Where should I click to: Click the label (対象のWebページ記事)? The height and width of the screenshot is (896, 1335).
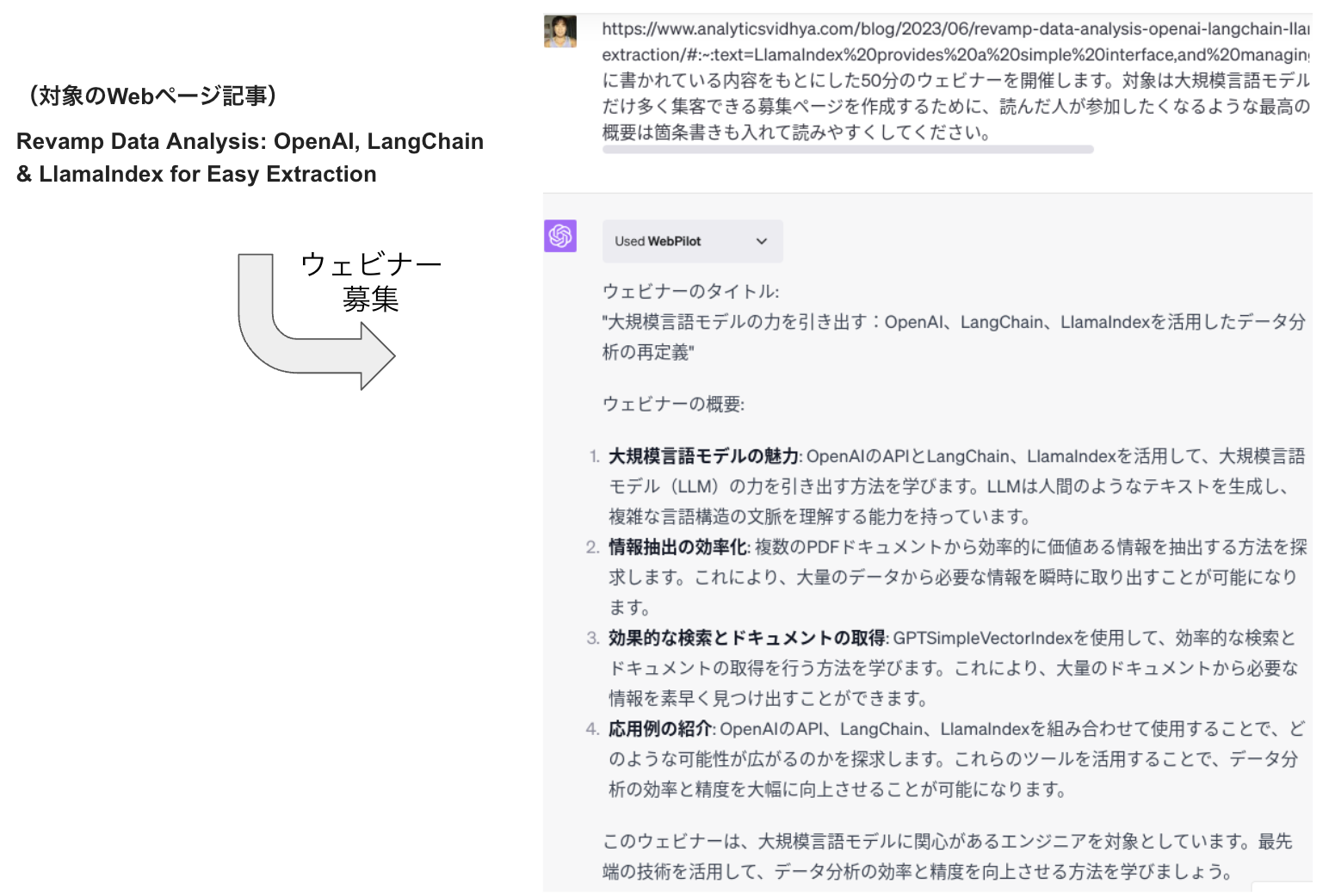tap(152, 96)
